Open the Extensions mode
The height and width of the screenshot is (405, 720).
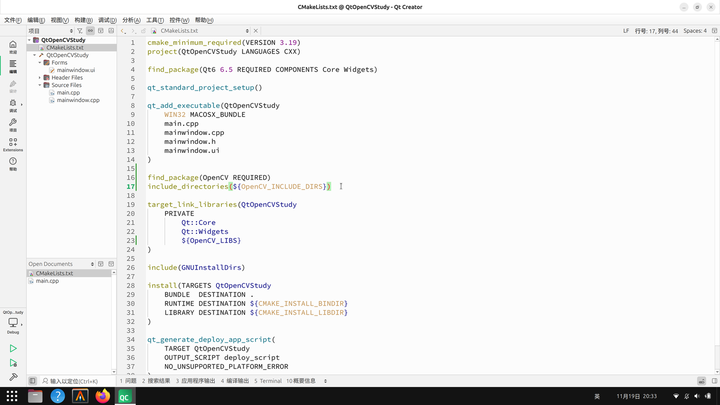13,144
